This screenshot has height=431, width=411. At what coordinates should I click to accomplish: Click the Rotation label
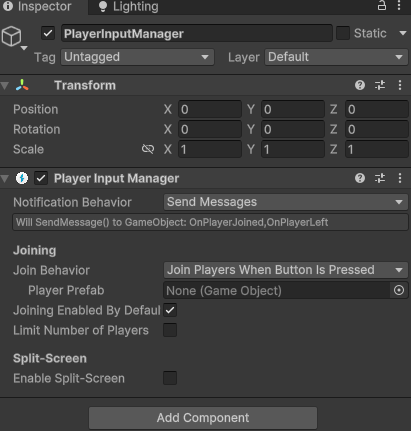pos(37,129)
